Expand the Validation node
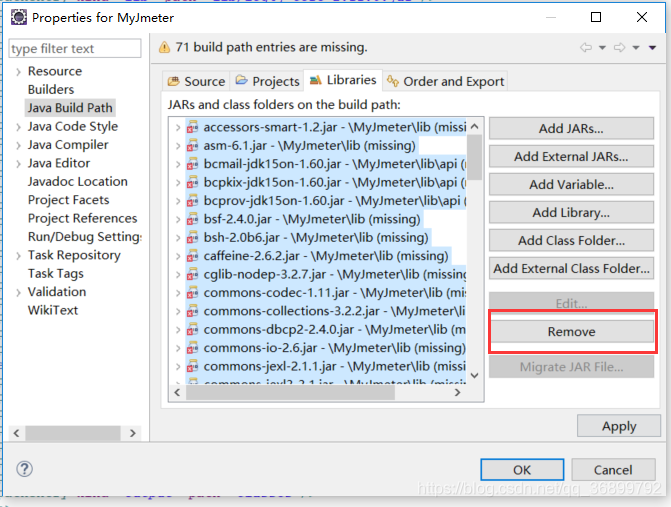 click(18, 293)
